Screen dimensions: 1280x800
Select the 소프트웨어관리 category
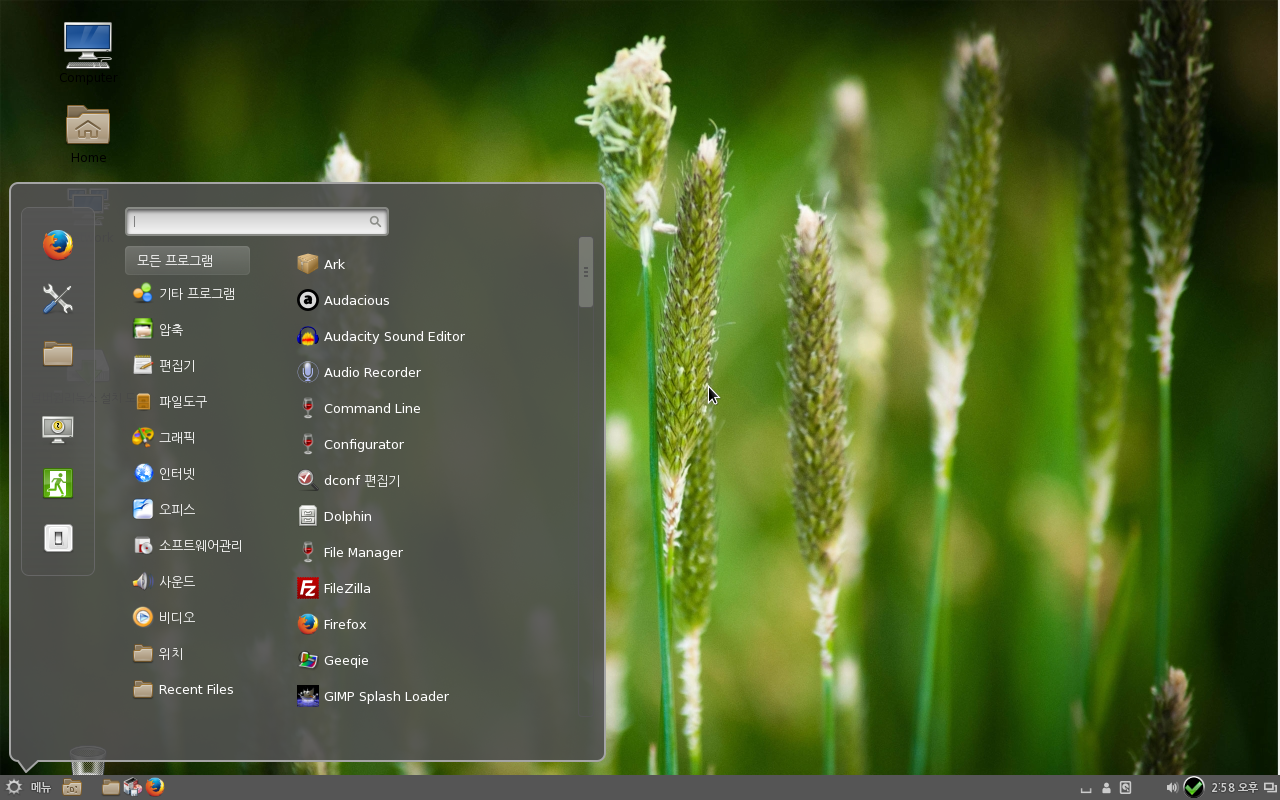point(187,545)
